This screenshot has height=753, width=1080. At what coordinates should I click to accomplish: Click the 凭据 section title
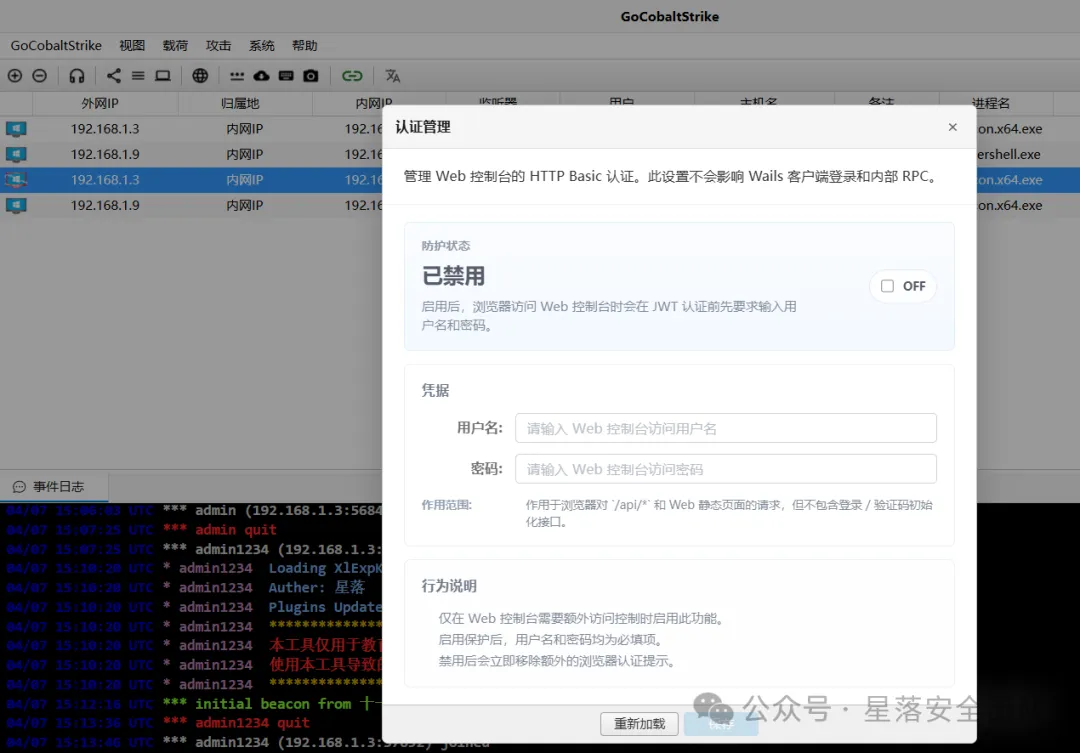(x=435, y=391)
